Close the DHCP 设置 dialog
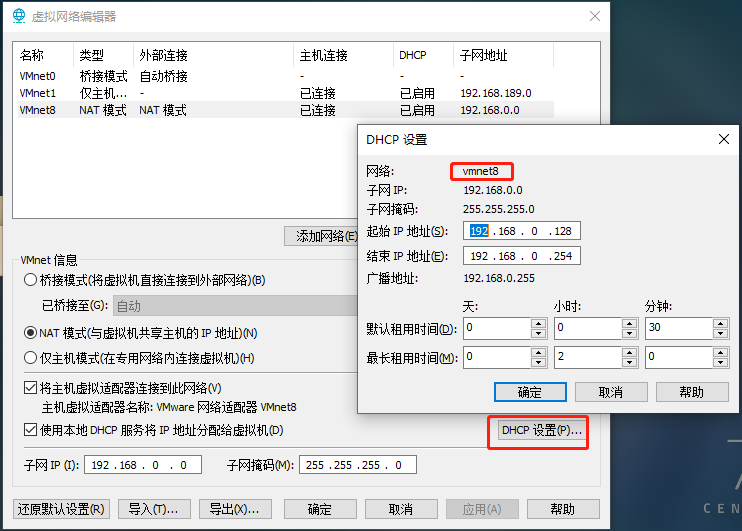742x531 pixels. coord(724,139)
